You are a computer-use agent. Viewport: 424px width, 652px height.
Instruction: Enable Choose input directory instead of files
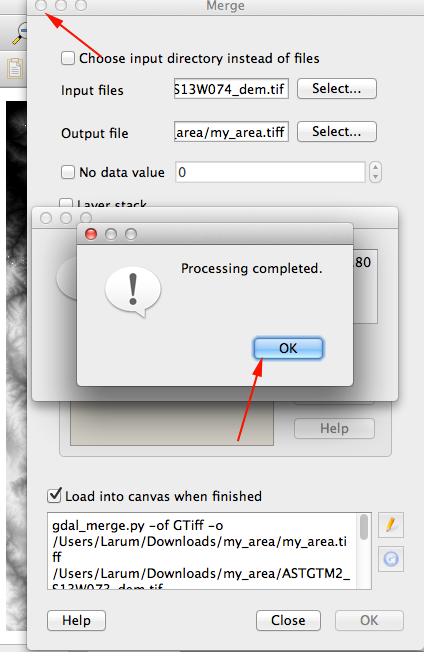click(x=68, y=58)
